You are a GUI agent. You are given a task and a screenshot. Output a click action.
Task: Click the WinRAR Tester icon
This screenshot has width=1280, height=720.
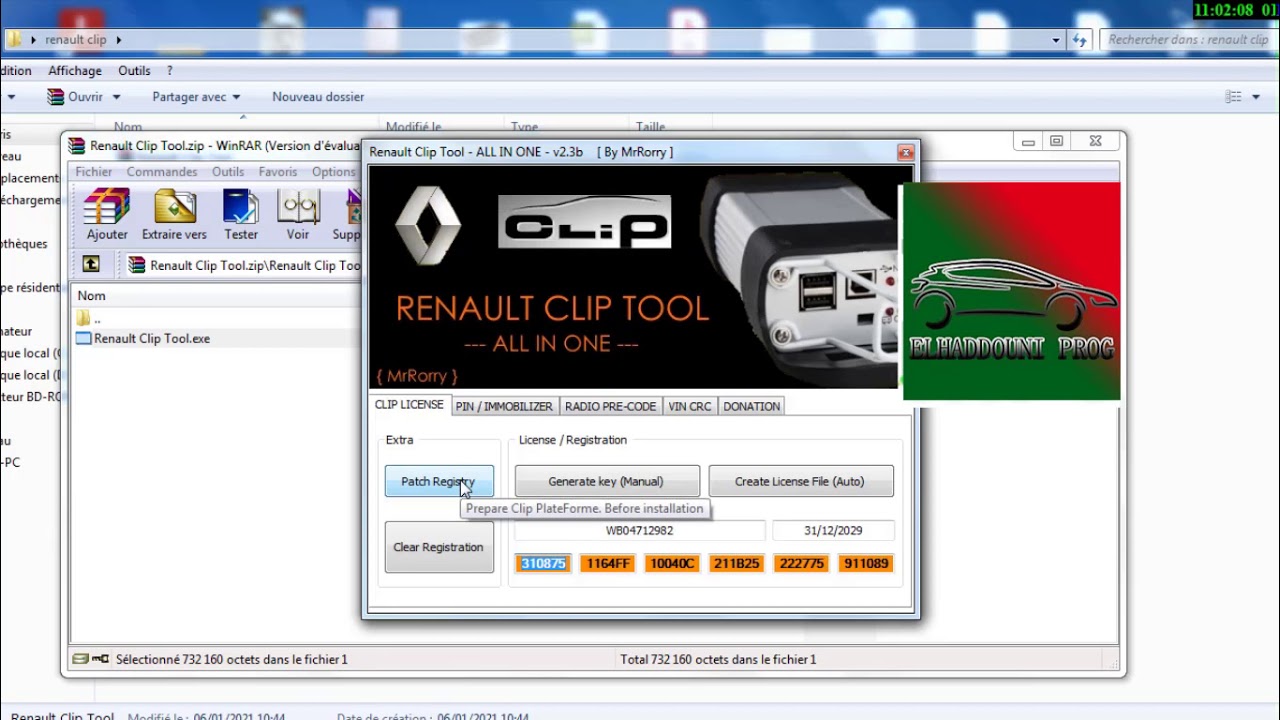click(x=241, y=215)
